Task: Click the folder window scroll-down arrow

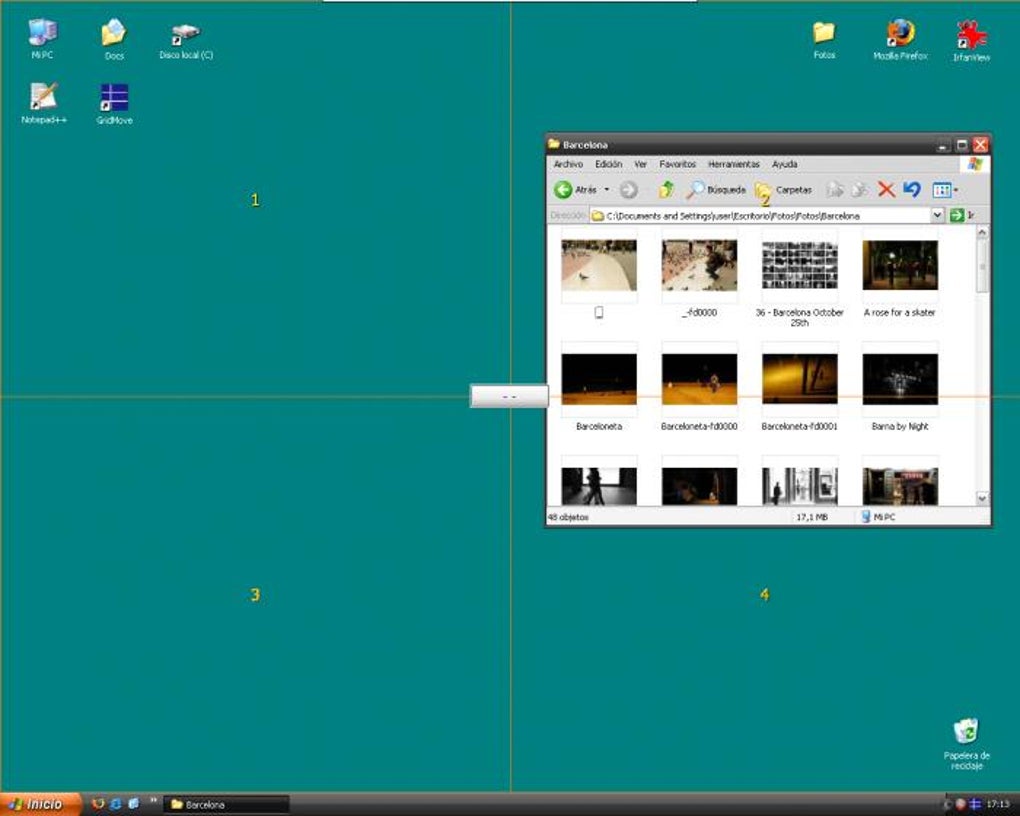Action: tap(982, 498)
